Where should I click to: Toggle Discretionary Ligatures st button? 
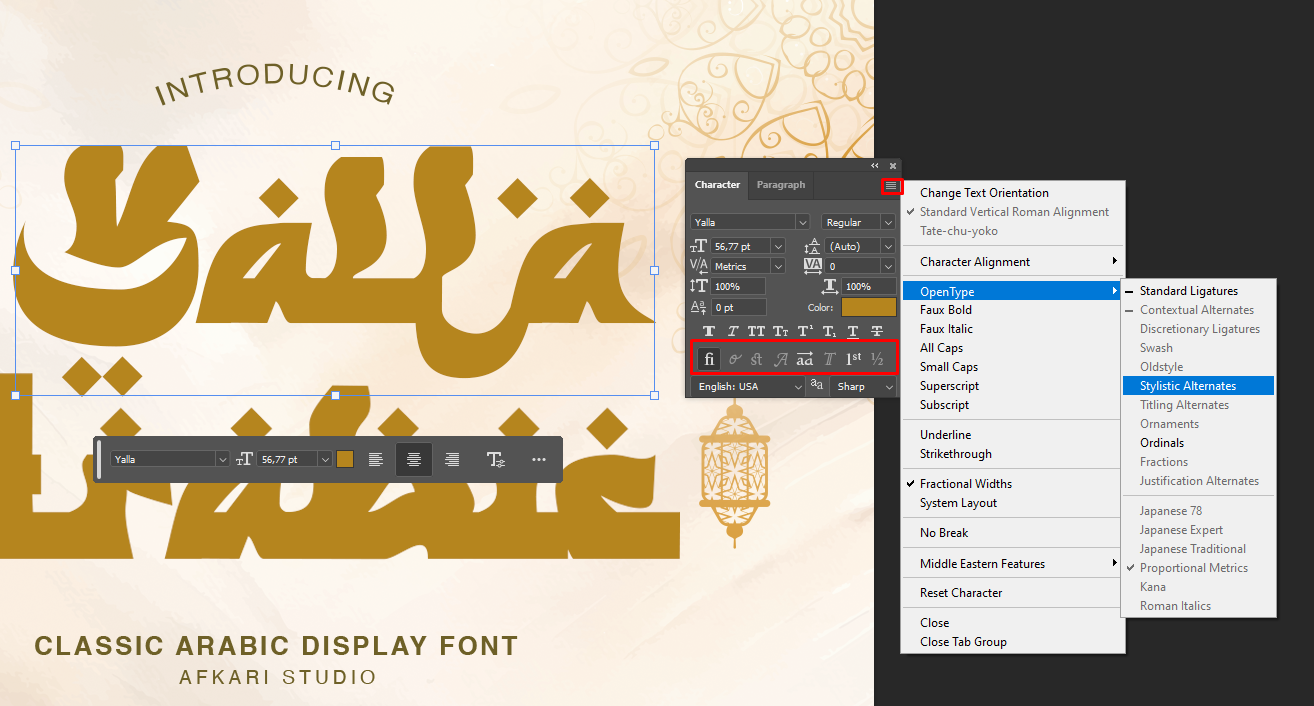click(x=756, y=359)
